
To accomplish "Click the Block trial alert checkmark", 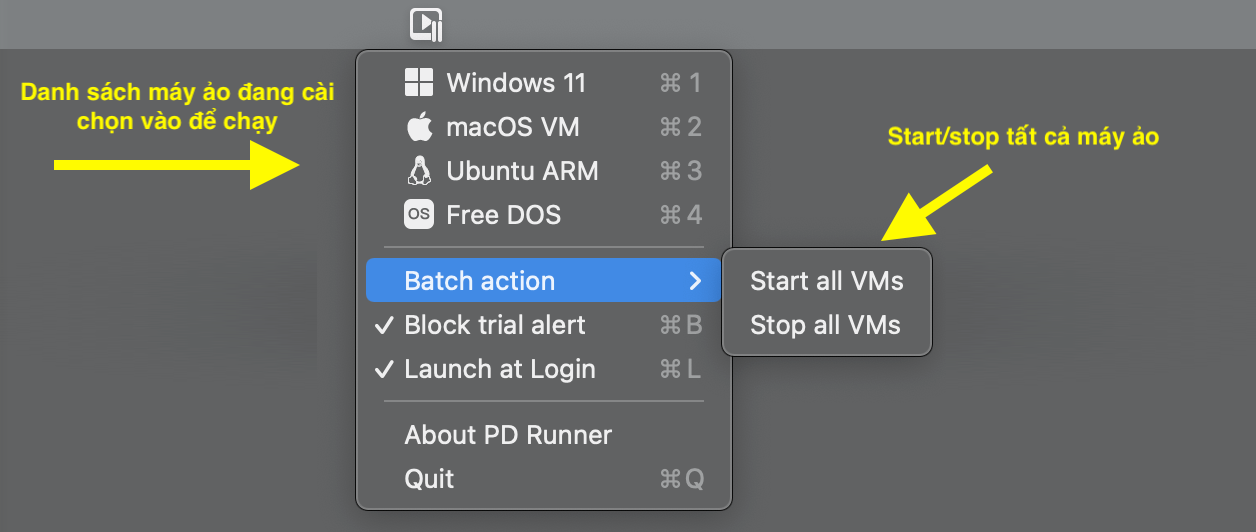I will click(384, 325).
